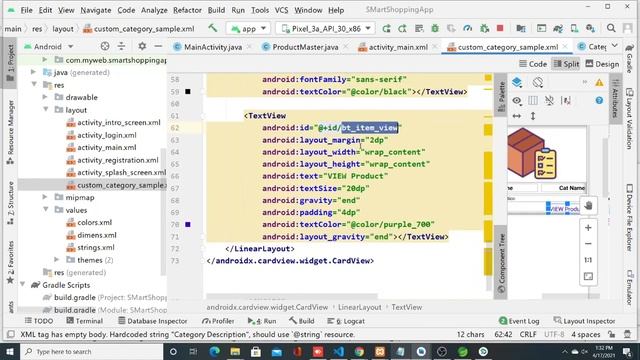
Task: Click the Make Project hammer icon
Action: pos(213,28)
